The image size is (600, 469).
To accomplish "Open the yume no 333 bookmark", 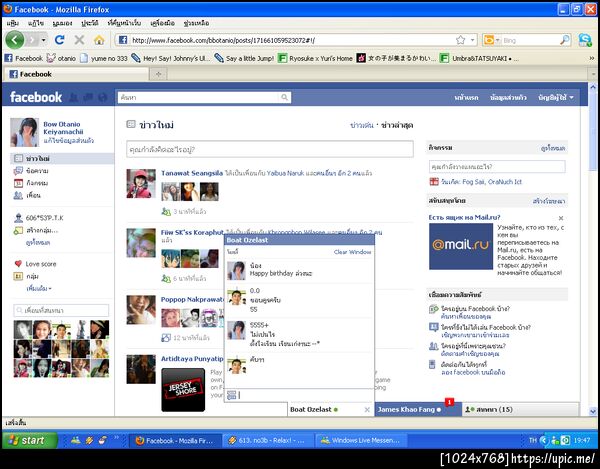I will click(104, 58).
